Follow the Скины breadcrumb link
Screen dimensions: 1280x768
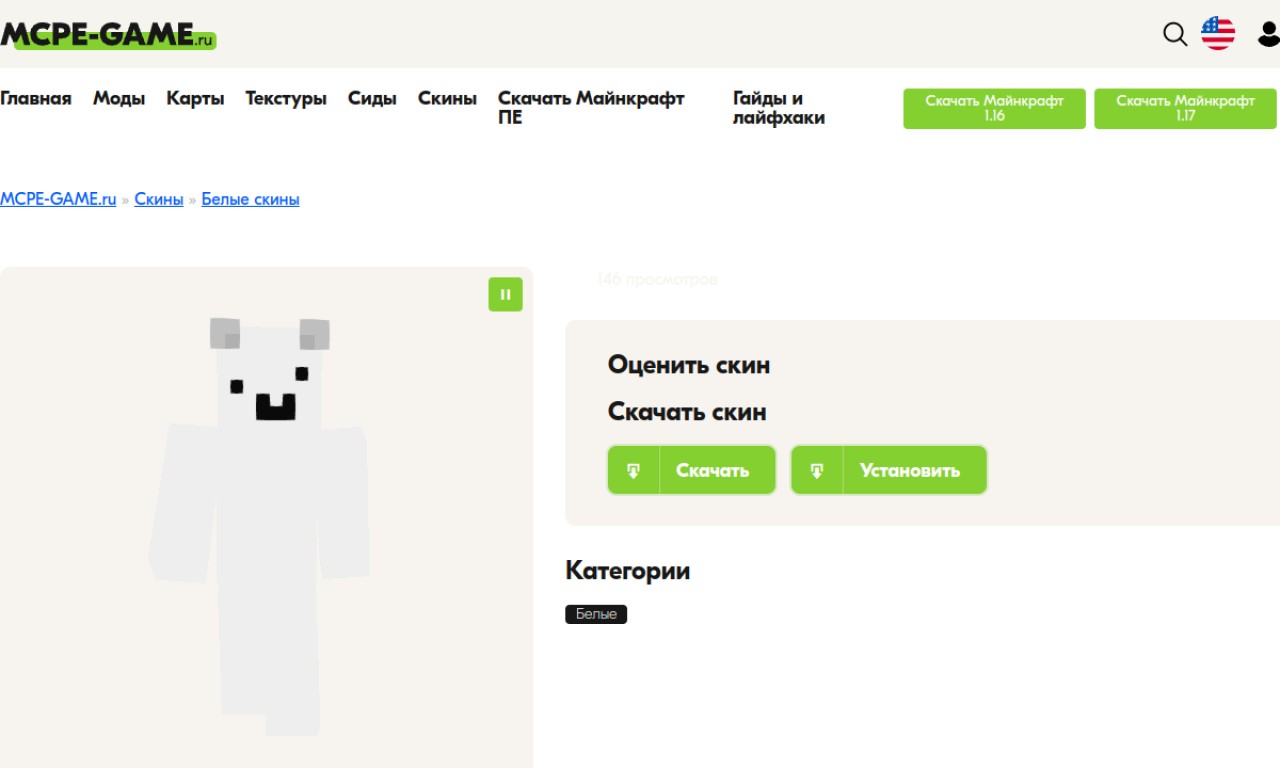pos(159,199)
